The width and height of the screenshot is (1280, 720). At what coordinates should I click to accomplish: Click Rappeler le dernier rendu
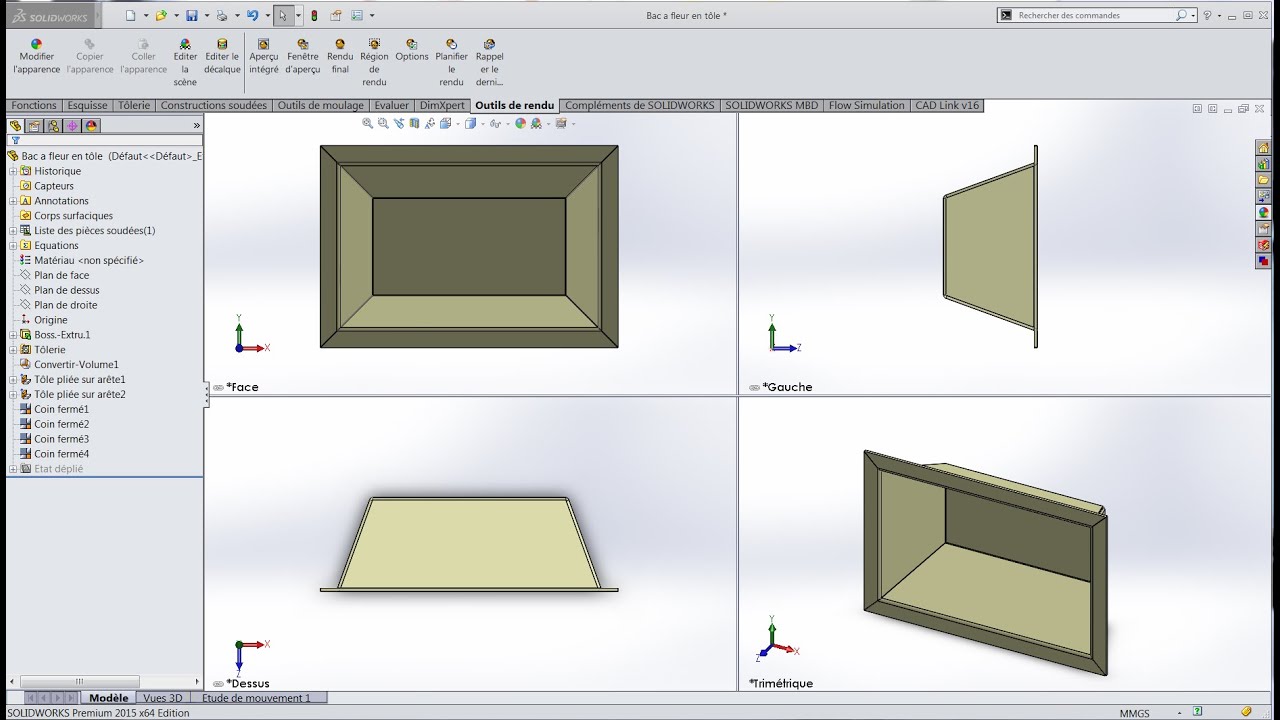[489, 63]
